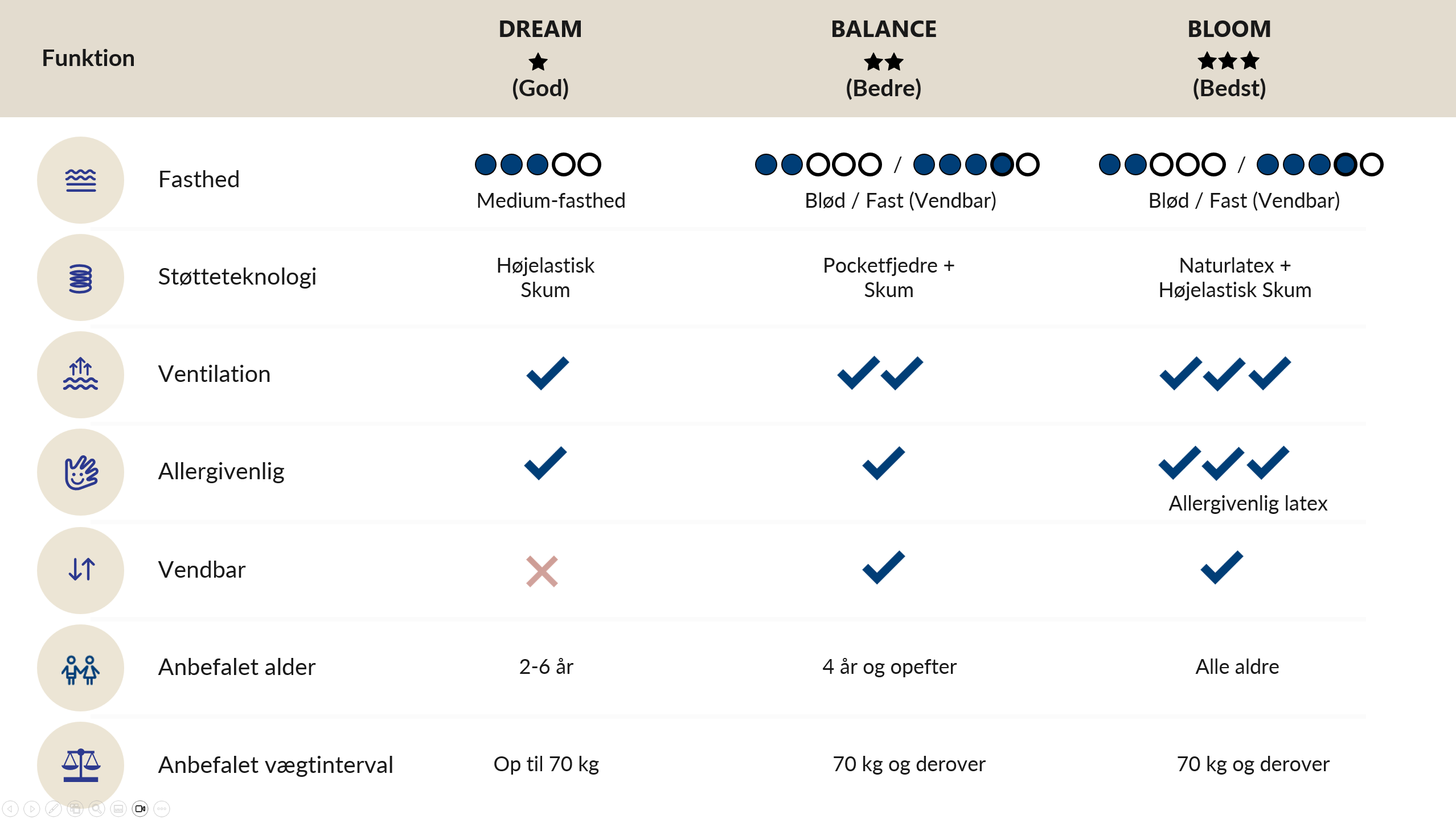Open the pen and laser pointer tools
The height and width of the screenshot is (819, 1456).
54,808
